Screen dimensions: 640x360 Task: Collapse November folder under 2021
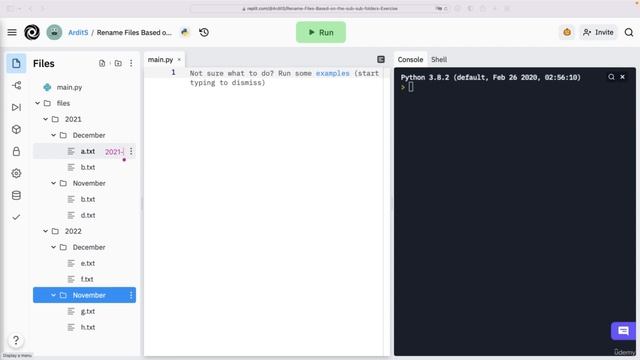(53, 183)
